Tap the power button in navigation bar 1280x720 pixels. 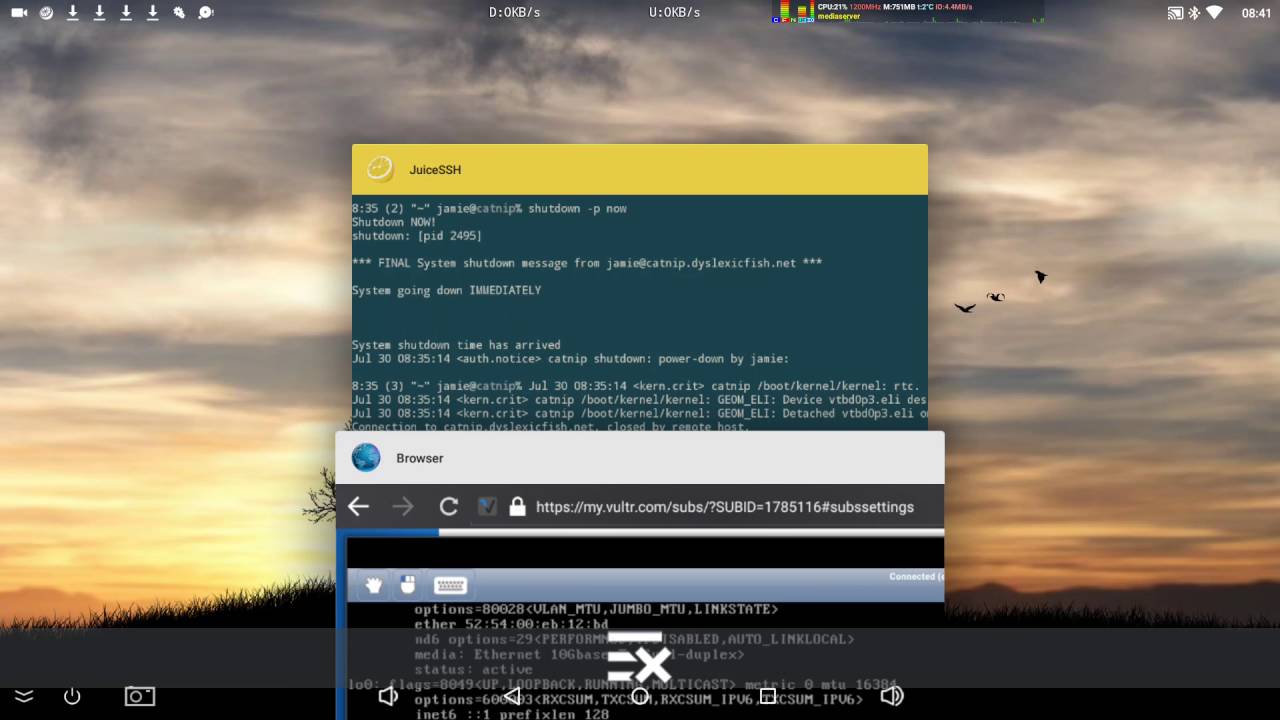pyautogui.click(x=72, y=696)
